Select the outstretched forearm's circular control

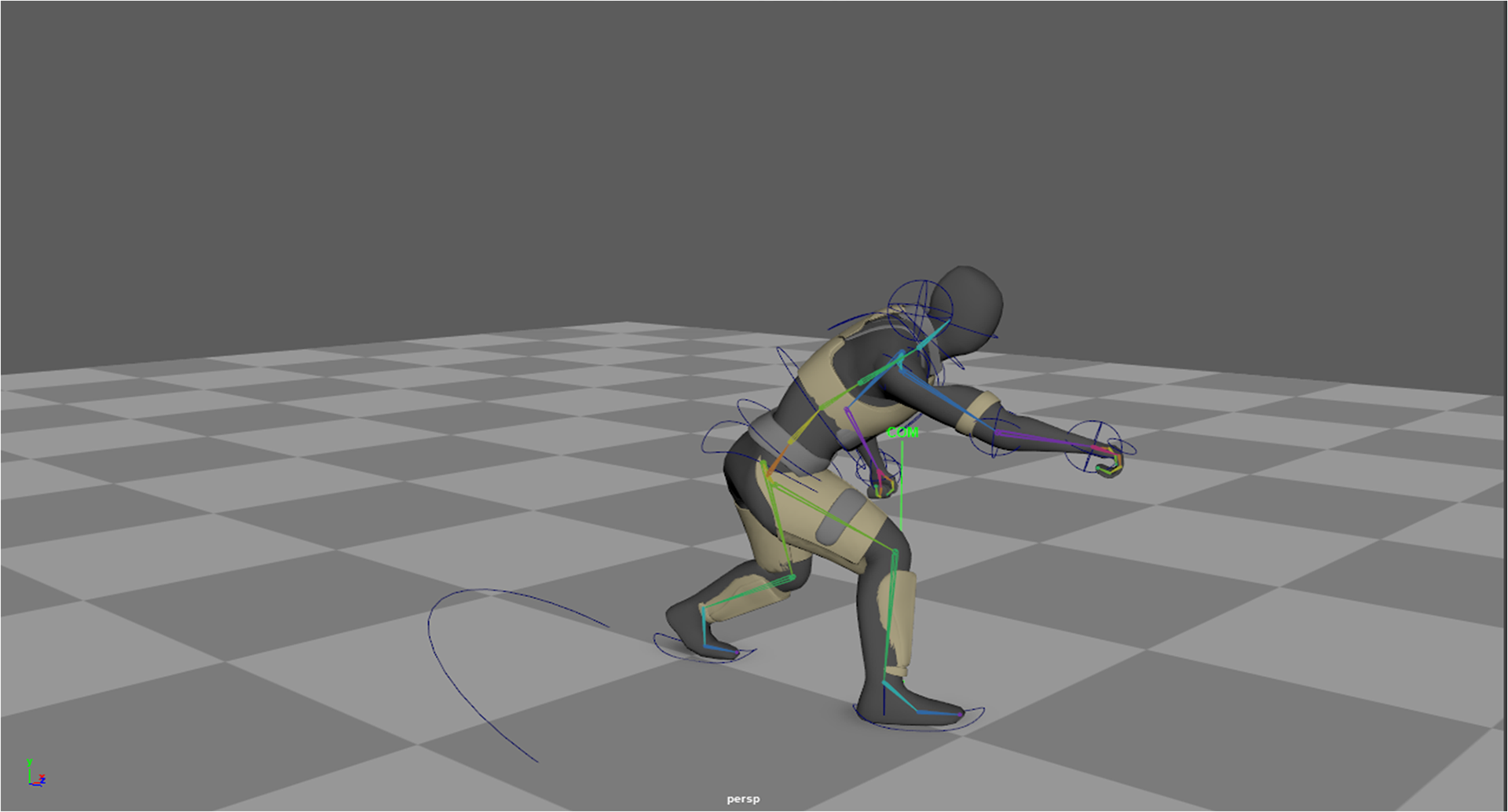[x=994, y=431]
